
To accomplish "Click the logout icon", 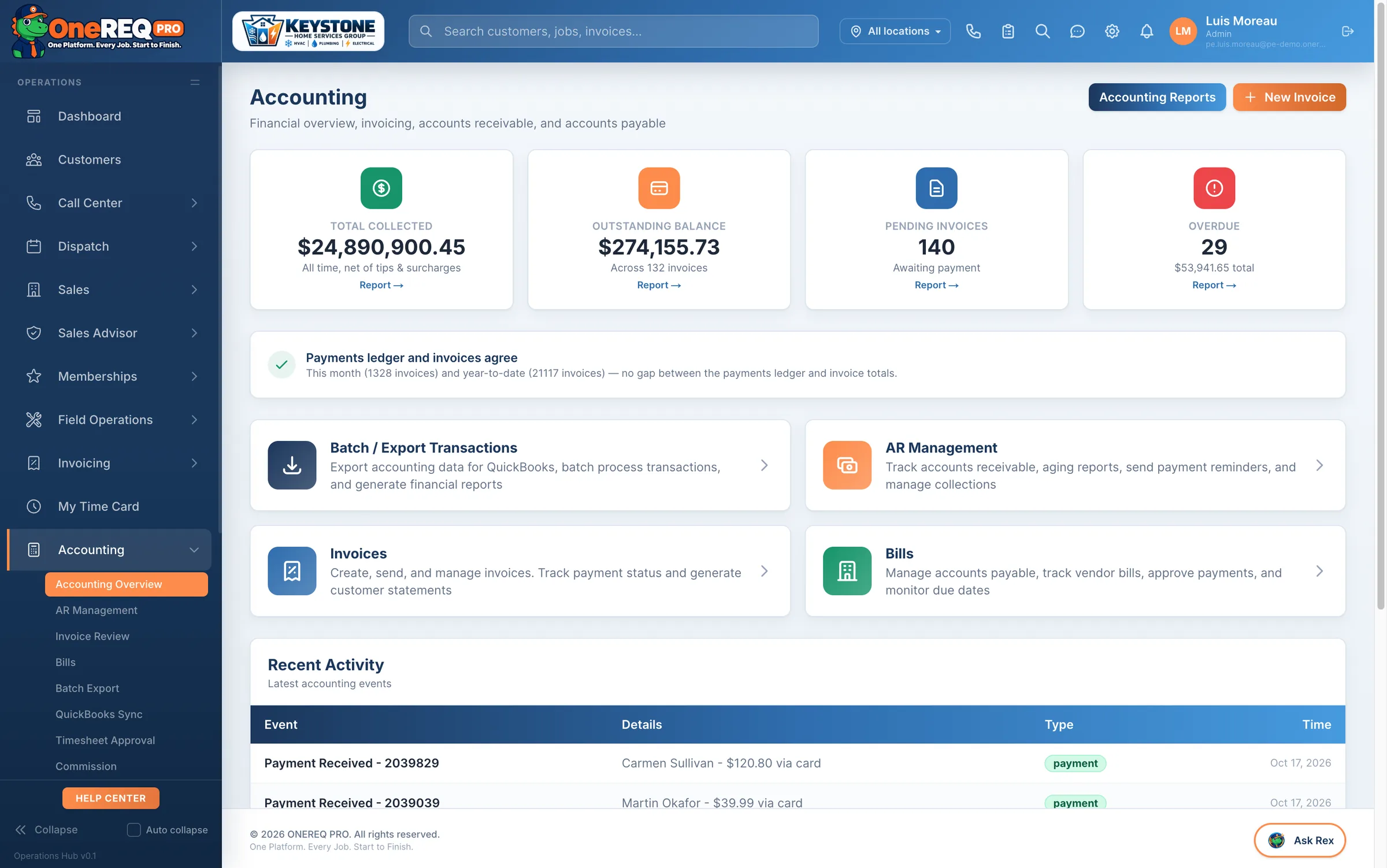I will pyautogui.click(x=1348, y=31).
